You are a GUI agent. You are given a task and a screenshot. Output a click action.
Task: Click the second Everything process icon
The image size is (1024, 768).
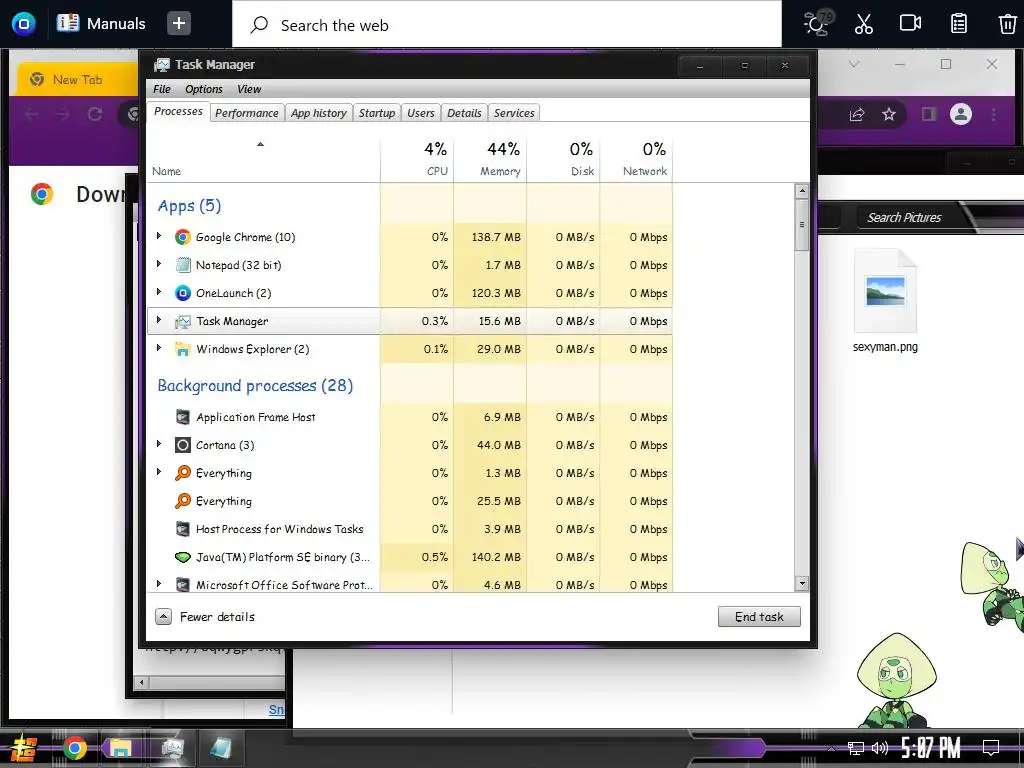[x=183, y=501]
